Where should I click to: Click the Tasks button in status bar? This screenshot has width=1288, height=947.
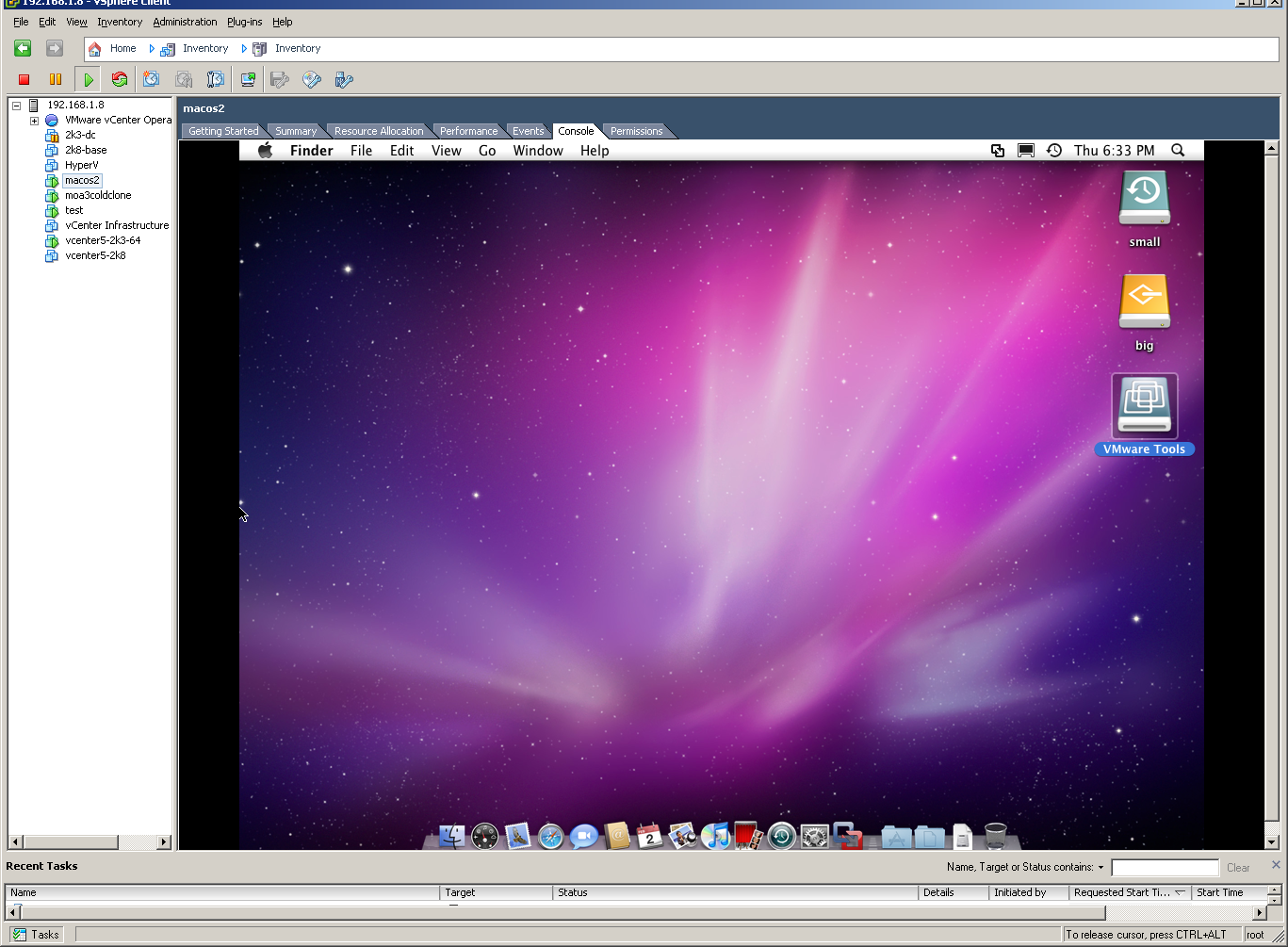36,935
